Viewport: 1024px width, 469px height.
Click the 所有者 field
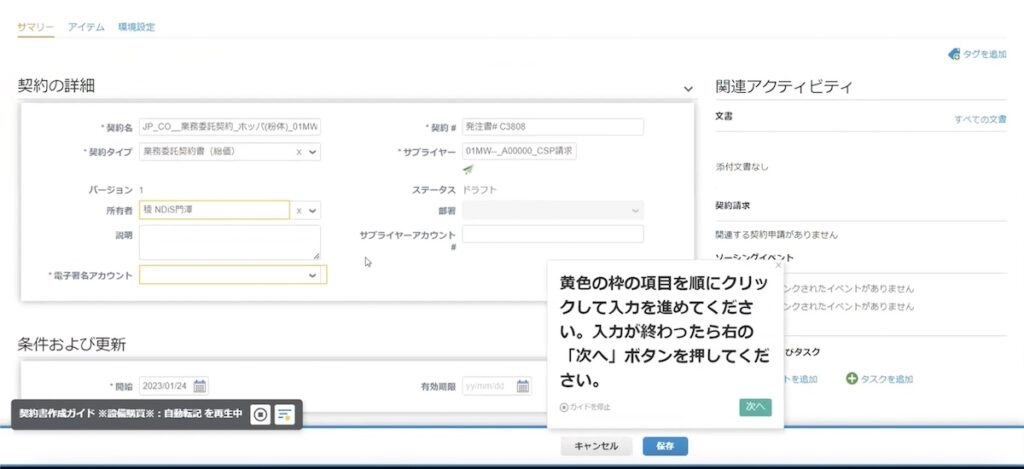pos(214,210)
